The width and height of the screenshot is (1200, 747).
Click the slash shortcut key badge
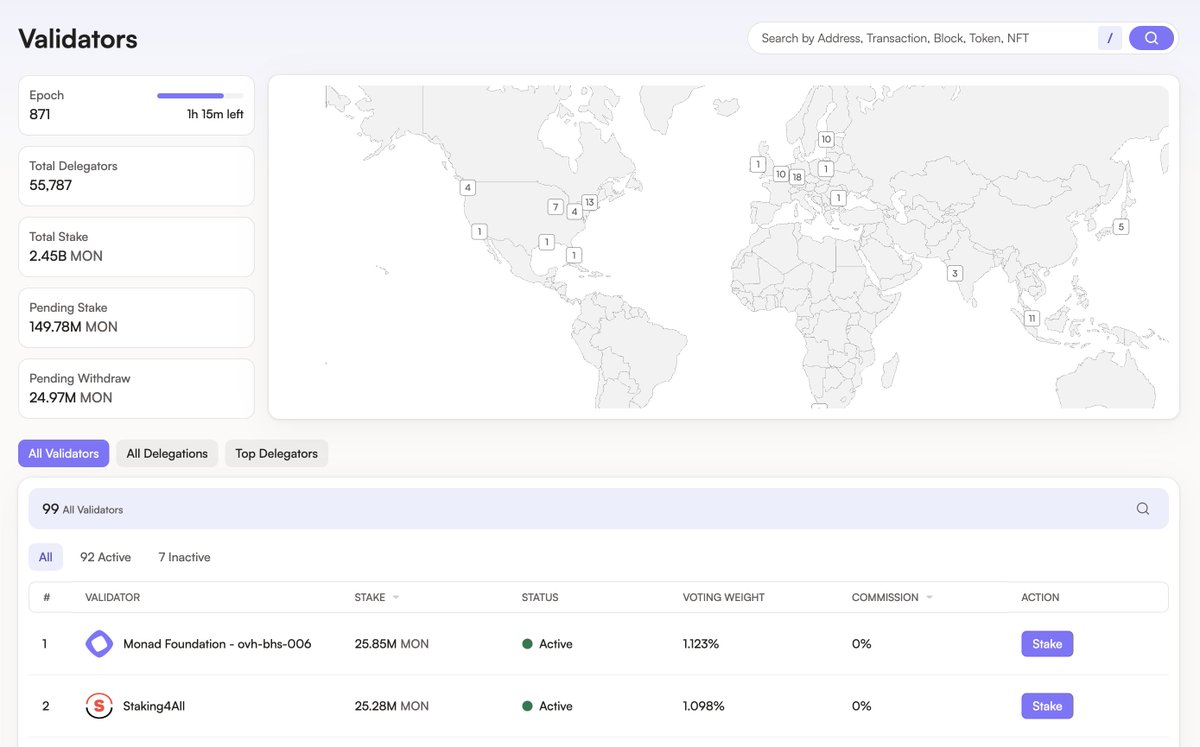[1110, 38]
